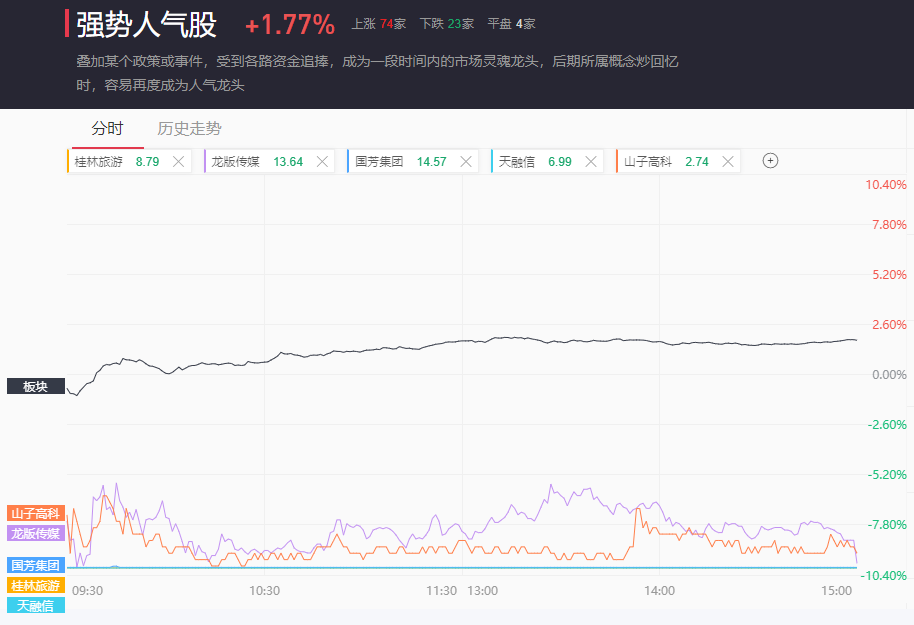Open 龙版传媒 stock name in chip
914x625 pixels.
pos(235,161)
